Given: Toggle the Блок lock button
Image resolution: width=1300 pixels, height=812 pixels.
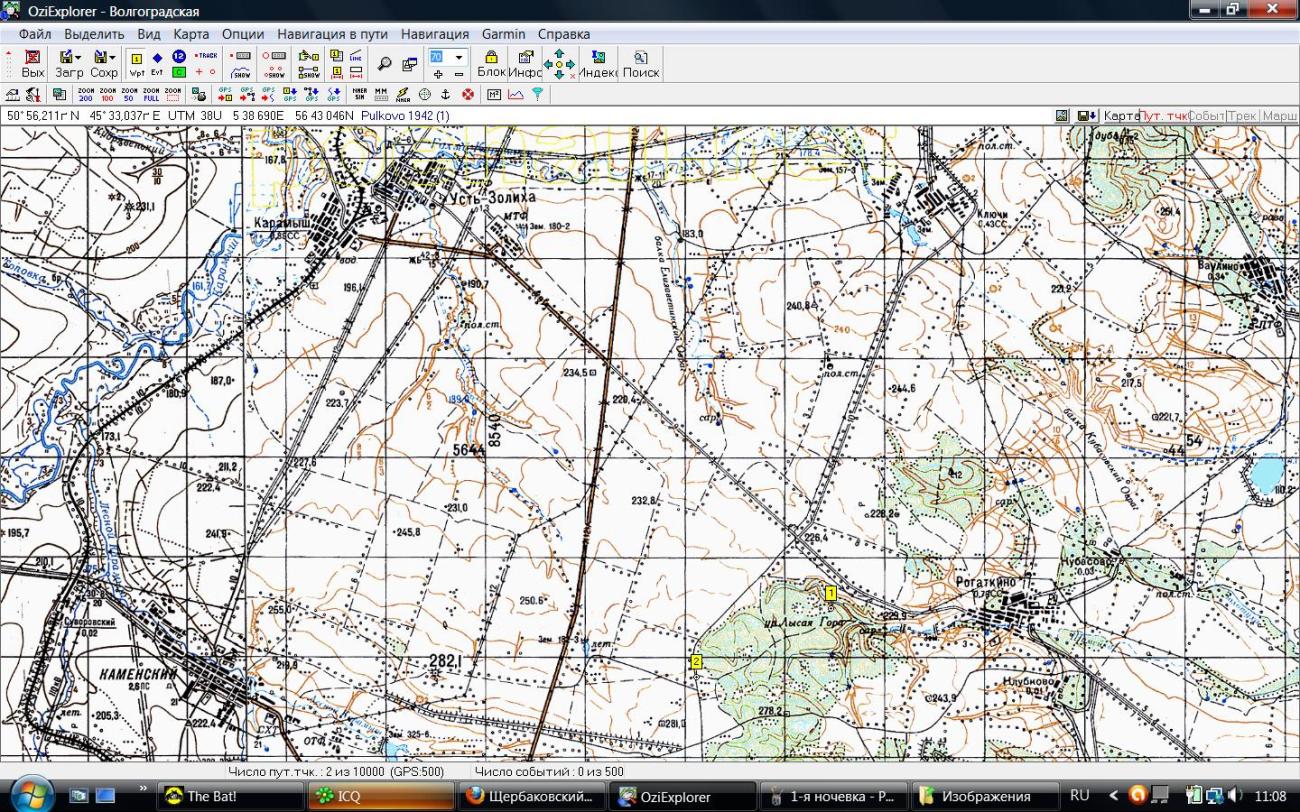Looking at the screenshot, I should coord(492,64).
